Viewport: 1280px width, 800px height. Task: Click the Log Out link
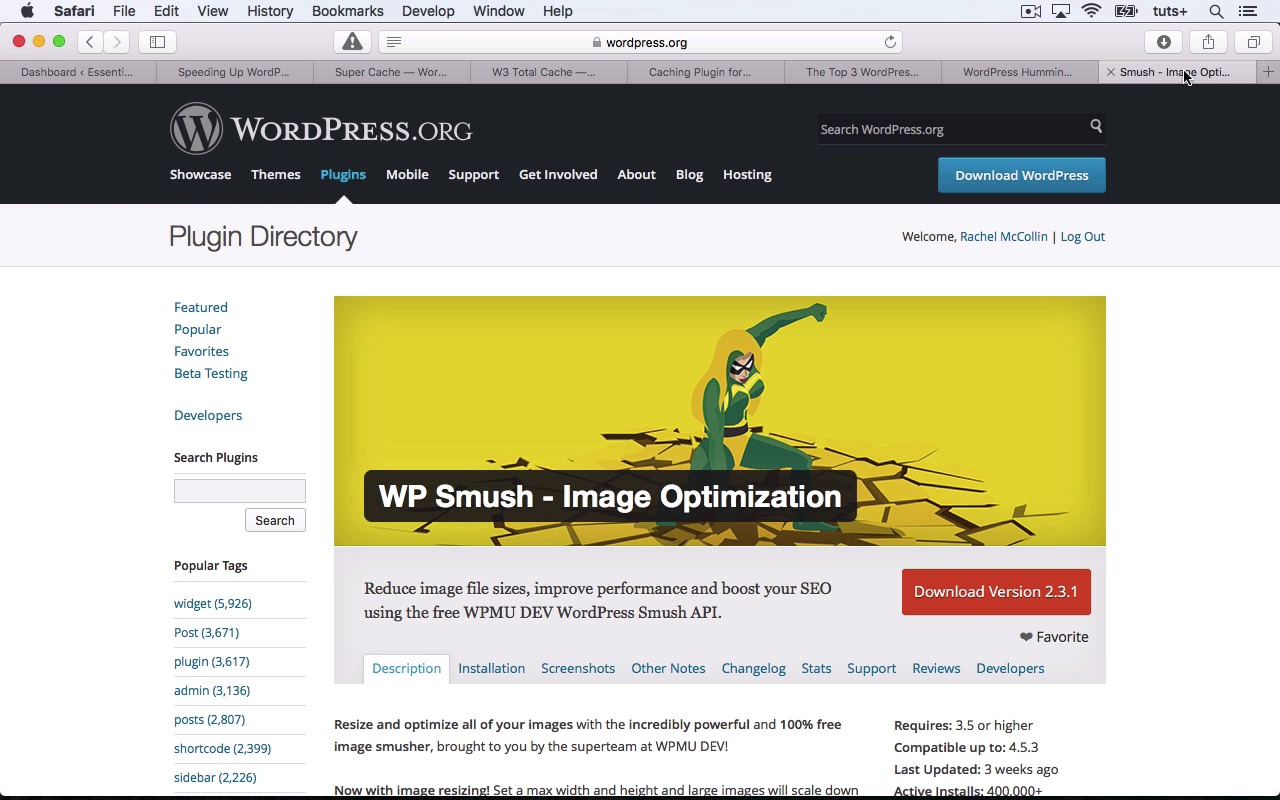coord(1082,237)
